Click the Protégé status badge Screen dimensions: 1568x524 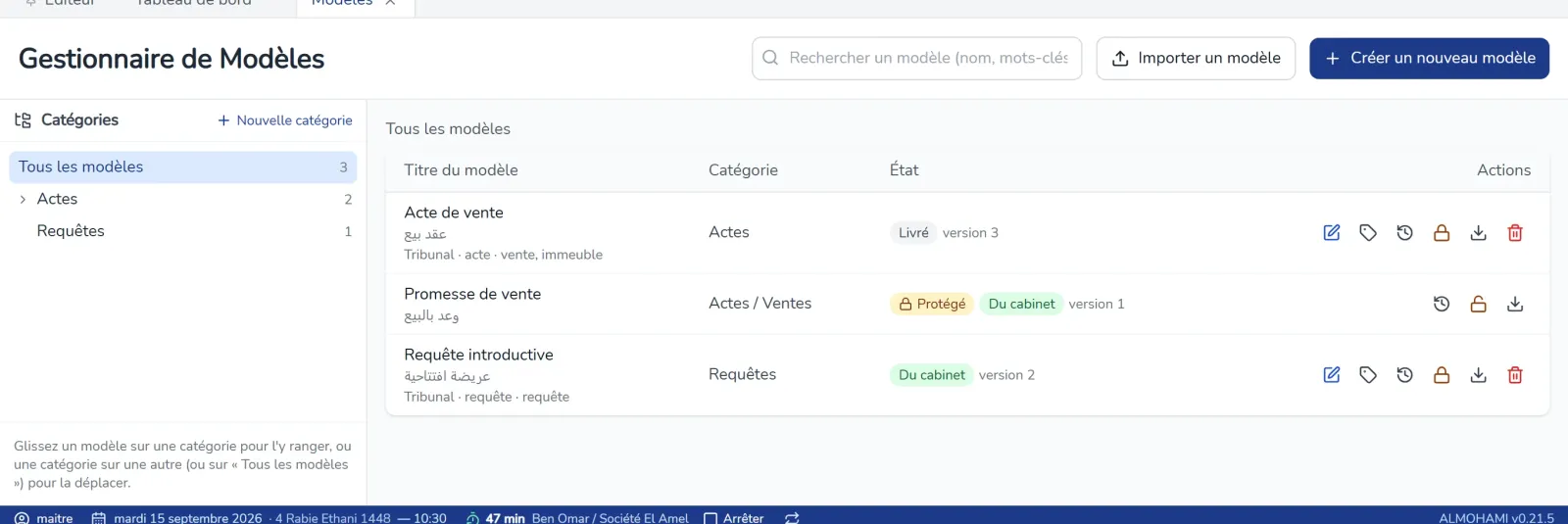(x=932, y=304)
